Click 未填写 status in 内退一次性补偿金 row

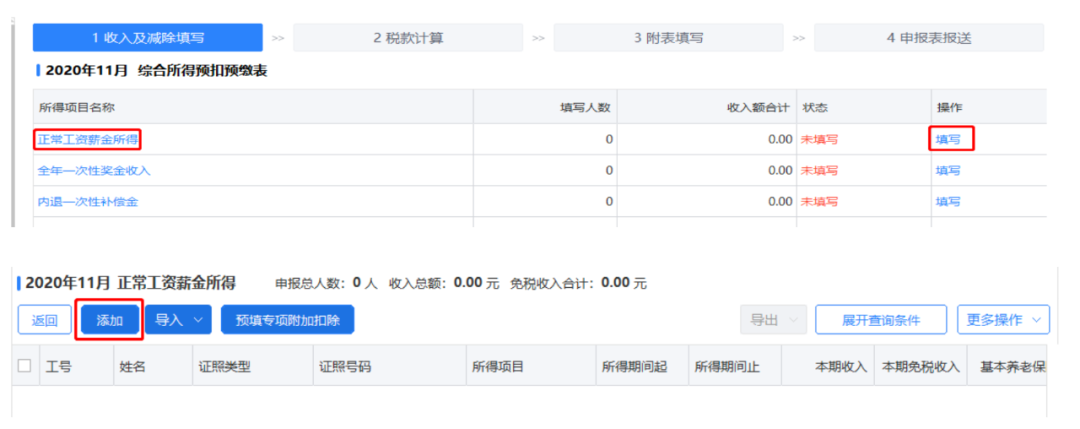(819, 202)
